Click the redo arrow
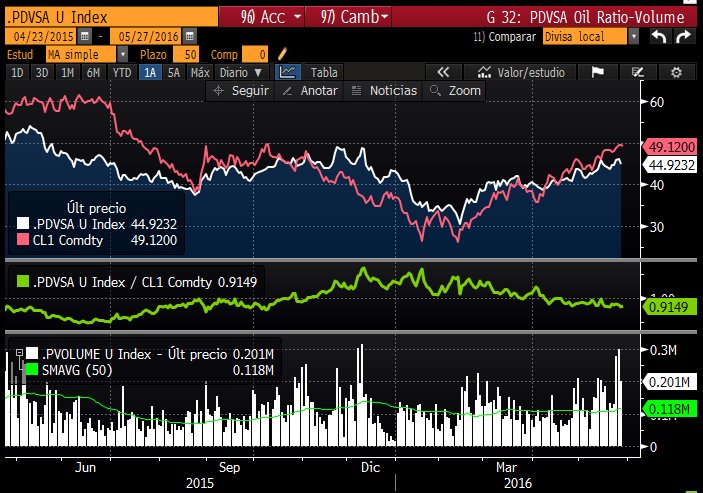The height and width of the screenshot is (493, 703). [683, 36]
